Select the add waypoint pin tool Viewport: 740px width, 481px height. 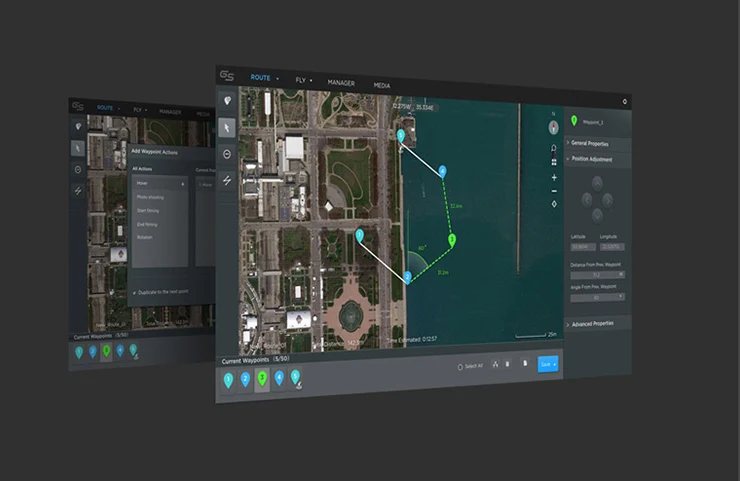pyautogui.click(x=227, y=101)
